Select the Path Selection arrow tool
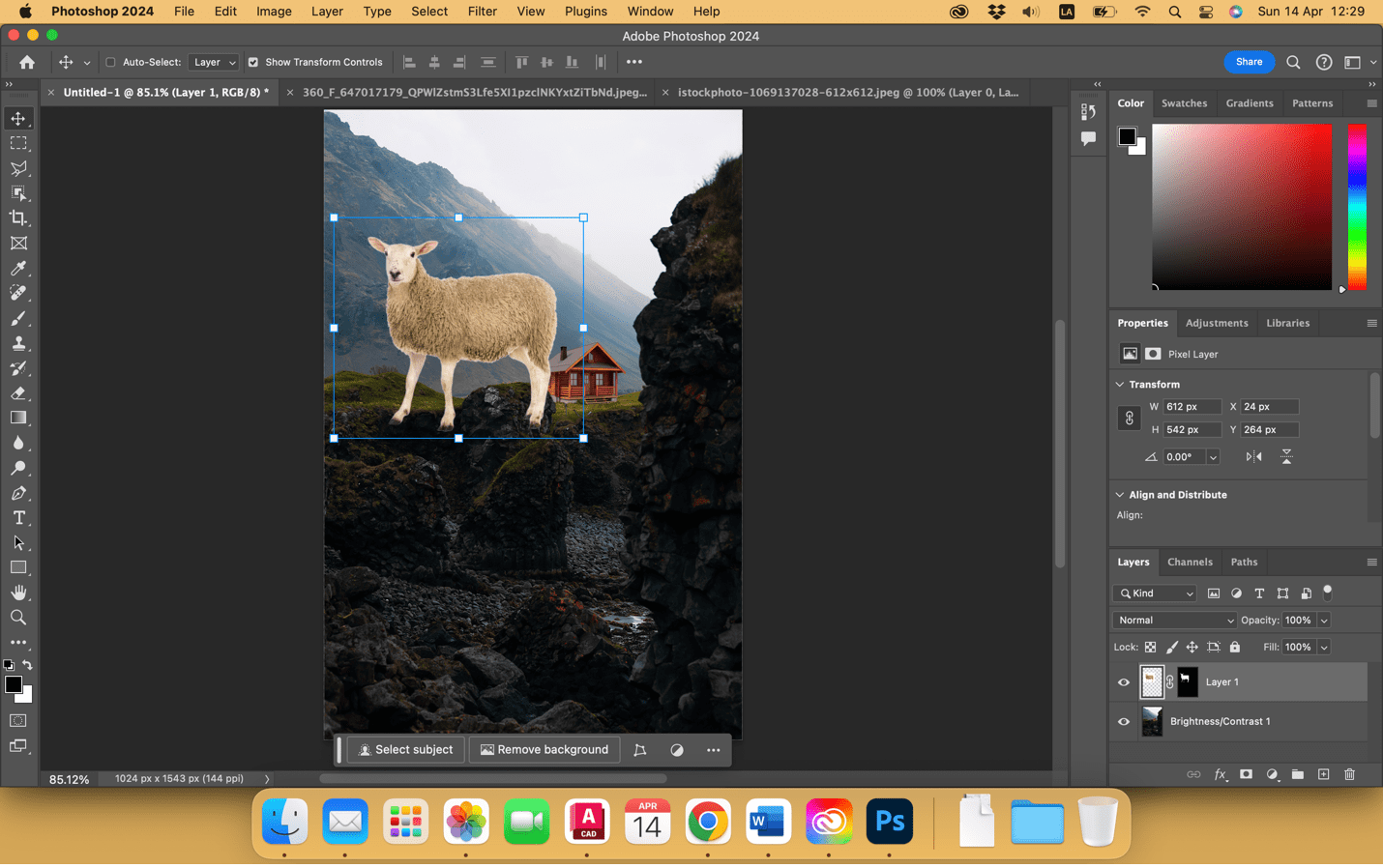 [x=18, y=543]
